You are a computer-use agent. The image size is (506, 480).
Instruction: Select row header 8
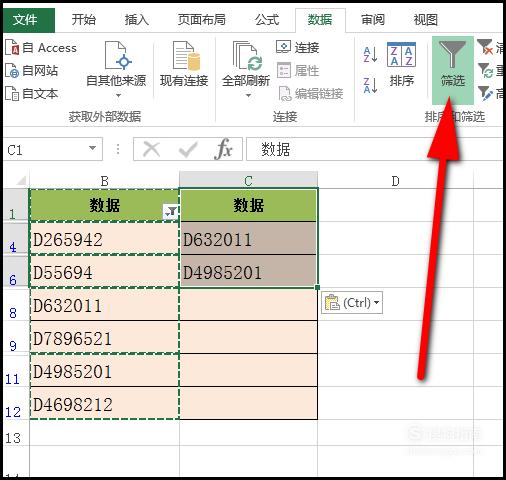click(x=16, y=305)
